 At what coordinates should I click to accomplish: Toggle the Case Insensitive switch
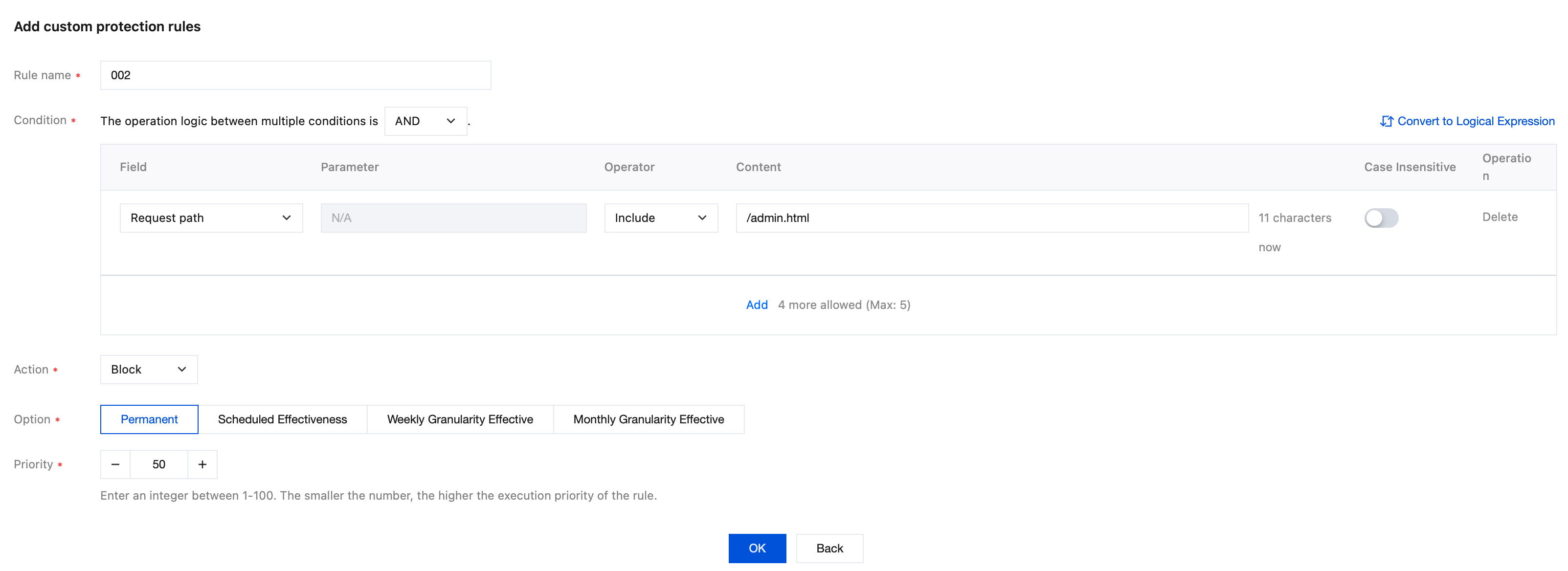click(1381, 218)
